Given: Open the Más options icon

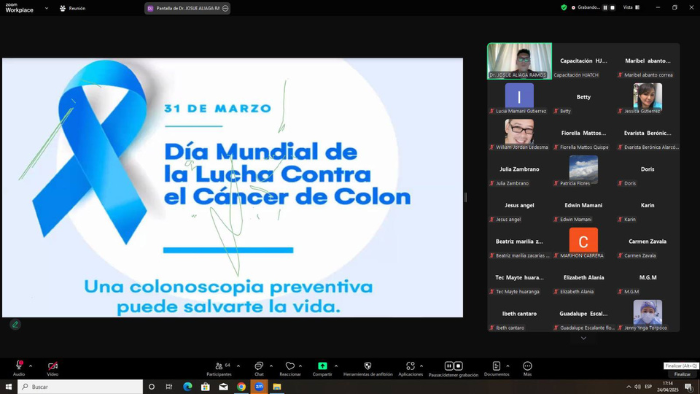Looking at the screenshot, I should [x=527, y=366].
